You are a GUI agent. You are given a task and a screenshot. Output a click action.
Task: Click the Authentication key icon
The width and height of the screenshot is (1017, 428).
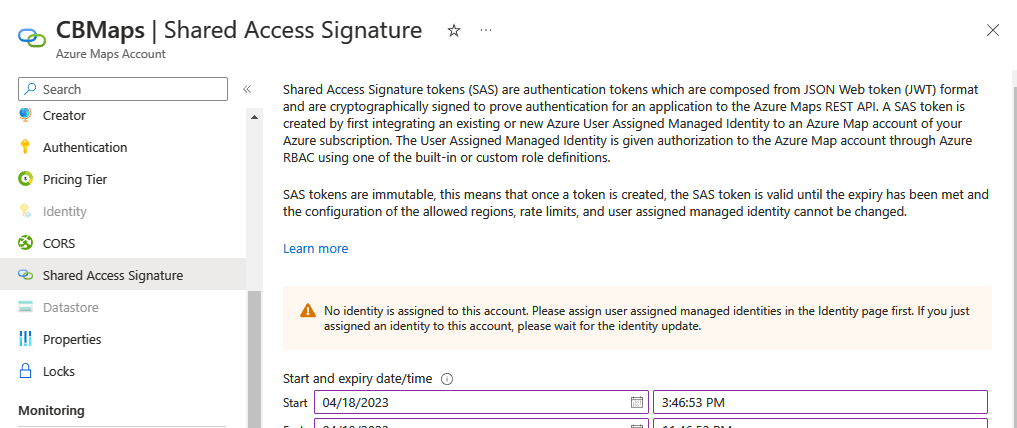click(26, 147)
